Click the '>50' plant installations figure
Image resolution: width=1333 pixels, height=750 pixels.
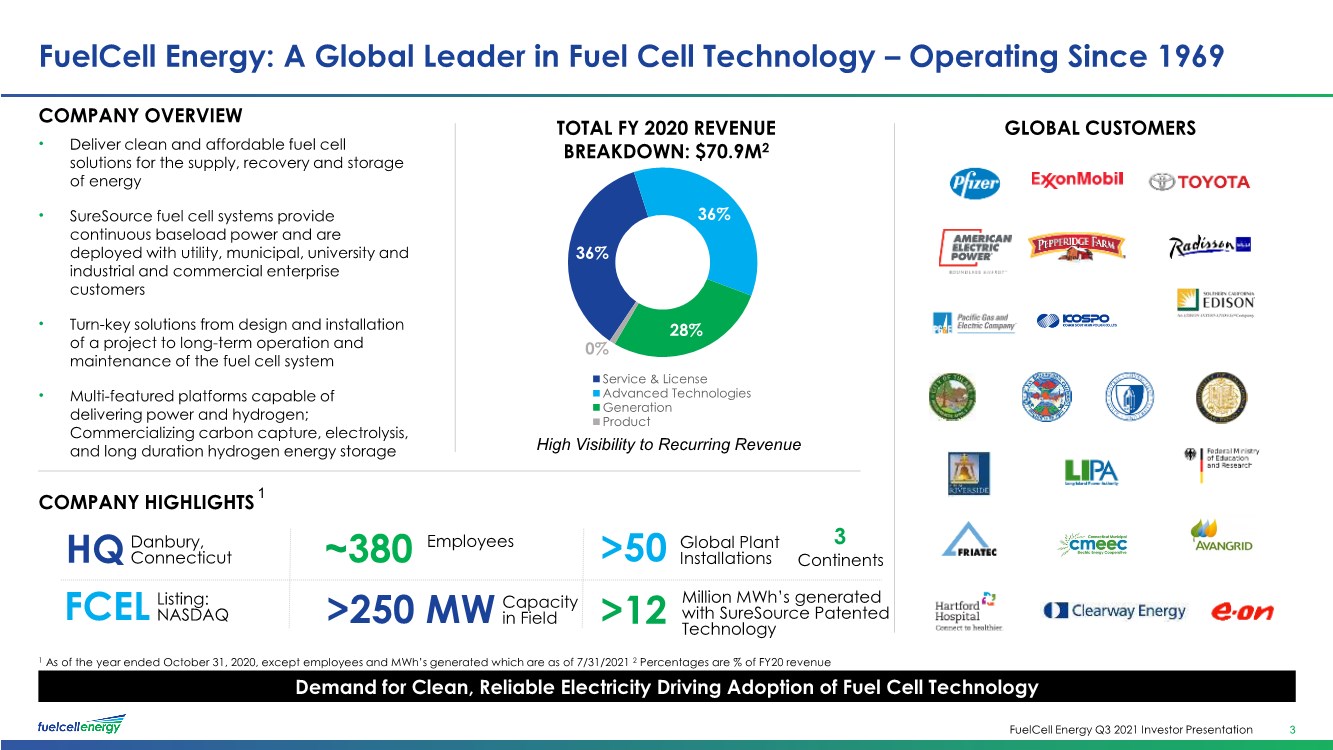[634, 549]
